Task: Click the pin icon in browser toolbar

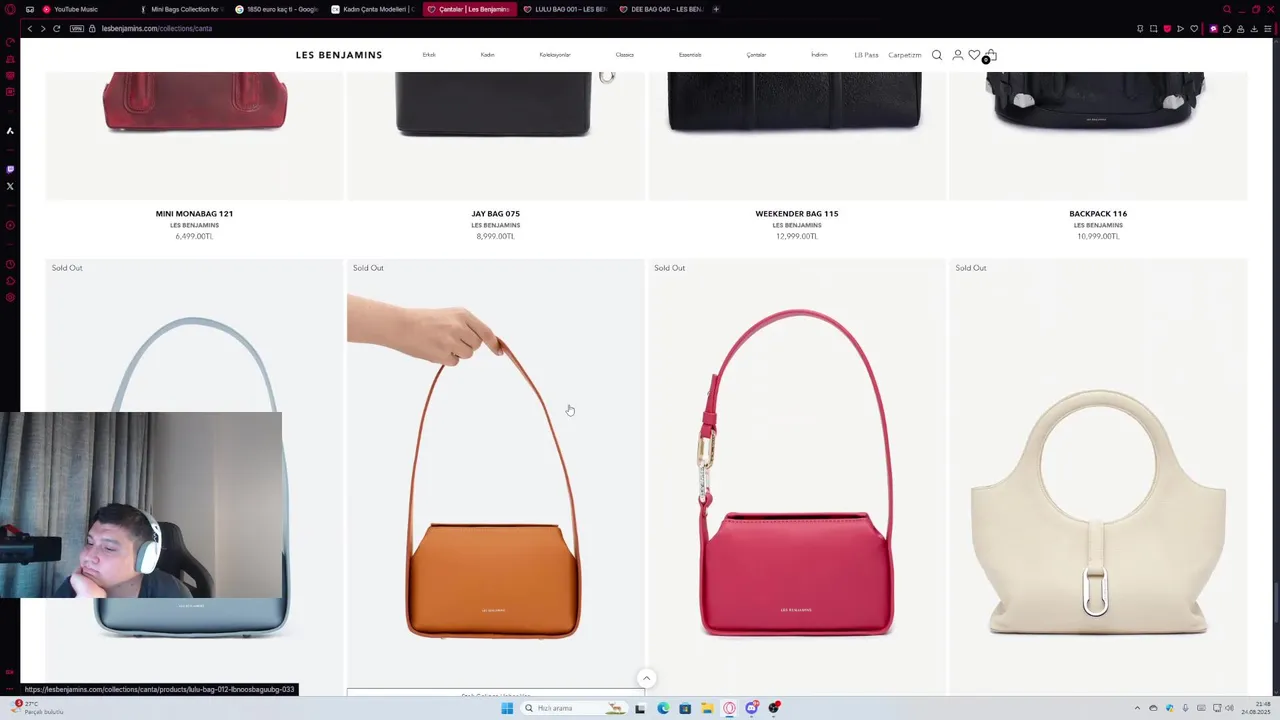Action: point(1140,29)
